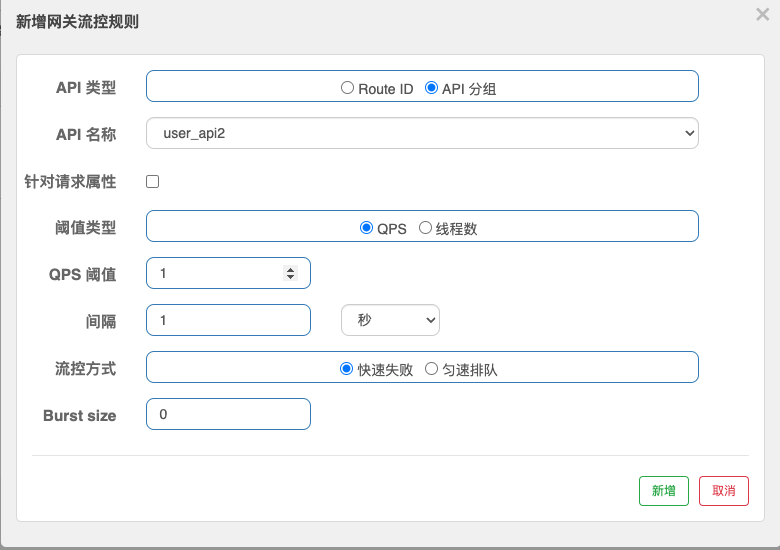
Task: Click the green 新增 button
Action: click(x=664, y=491)
